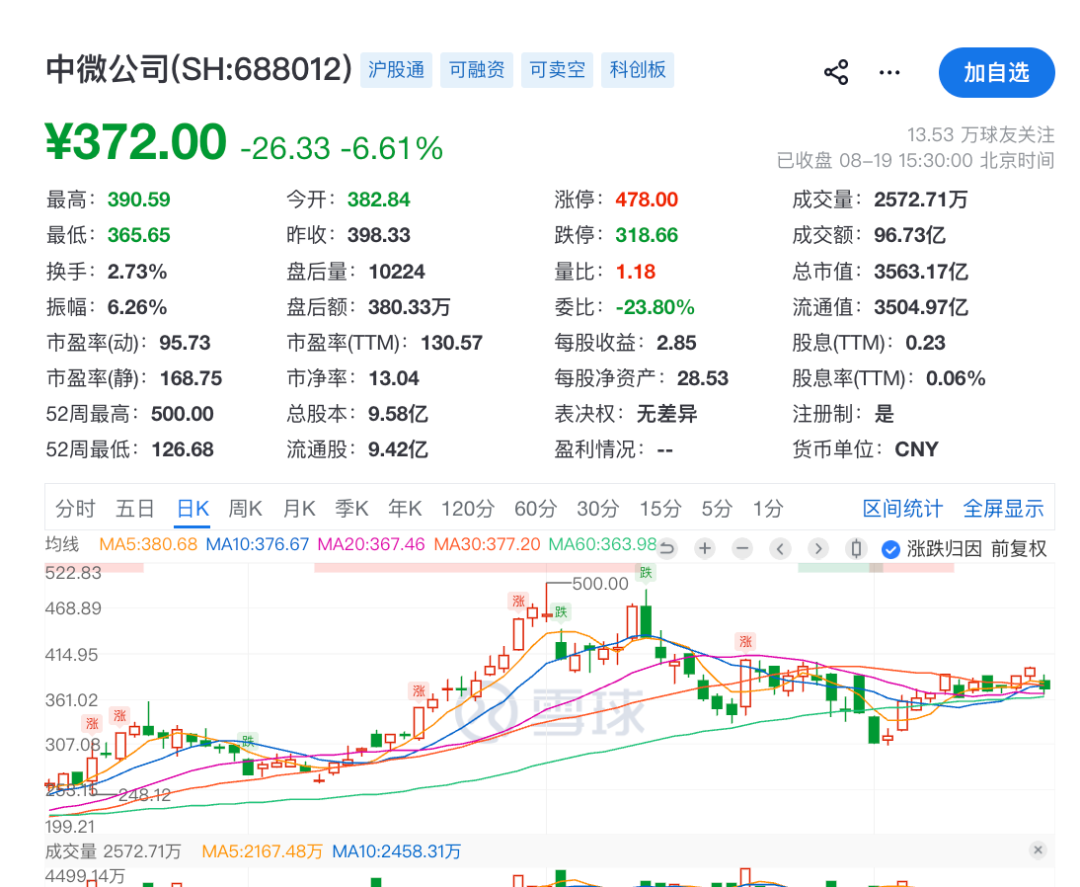Select the 季K chart tab
1080x887 pixels.
coord(351,509)
